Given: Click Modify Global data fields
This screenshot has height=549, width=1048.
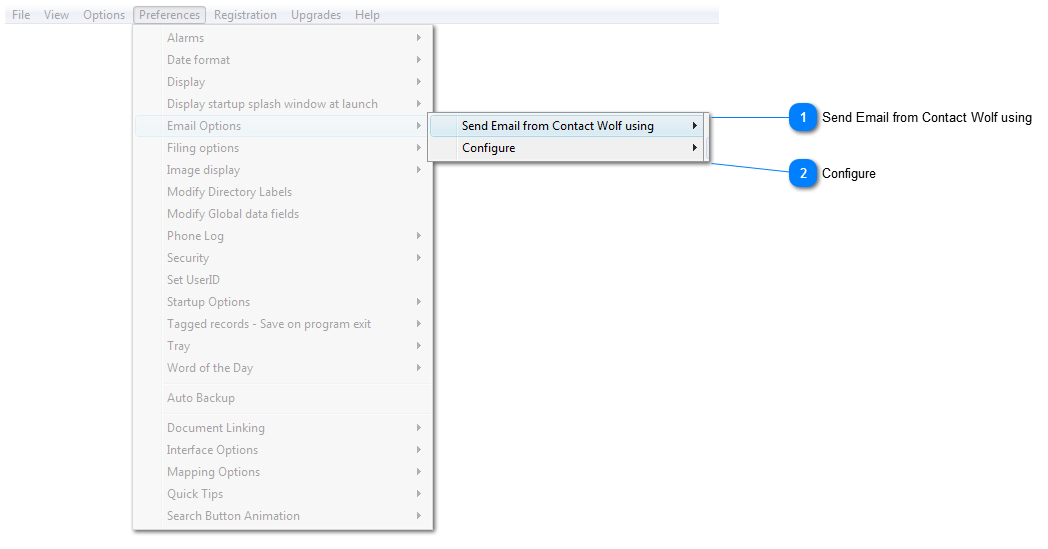Looking at the screenshot, I should 283,215.
